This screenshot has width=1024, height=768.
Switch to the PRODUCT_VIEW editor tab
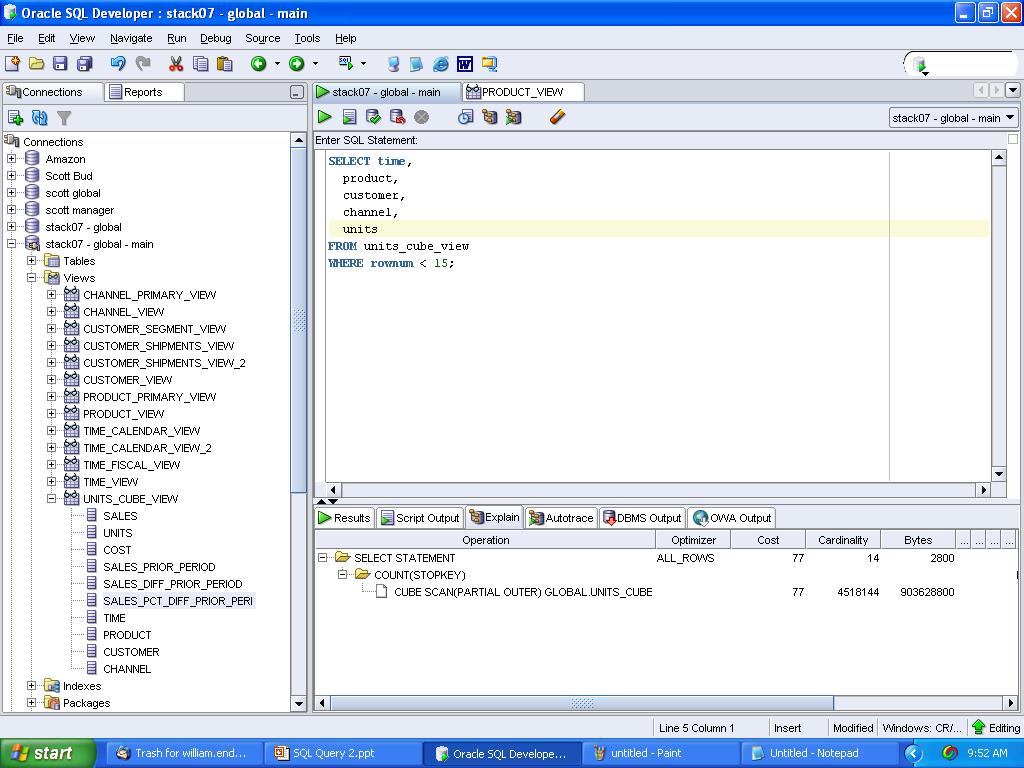[x=522, y=92]
